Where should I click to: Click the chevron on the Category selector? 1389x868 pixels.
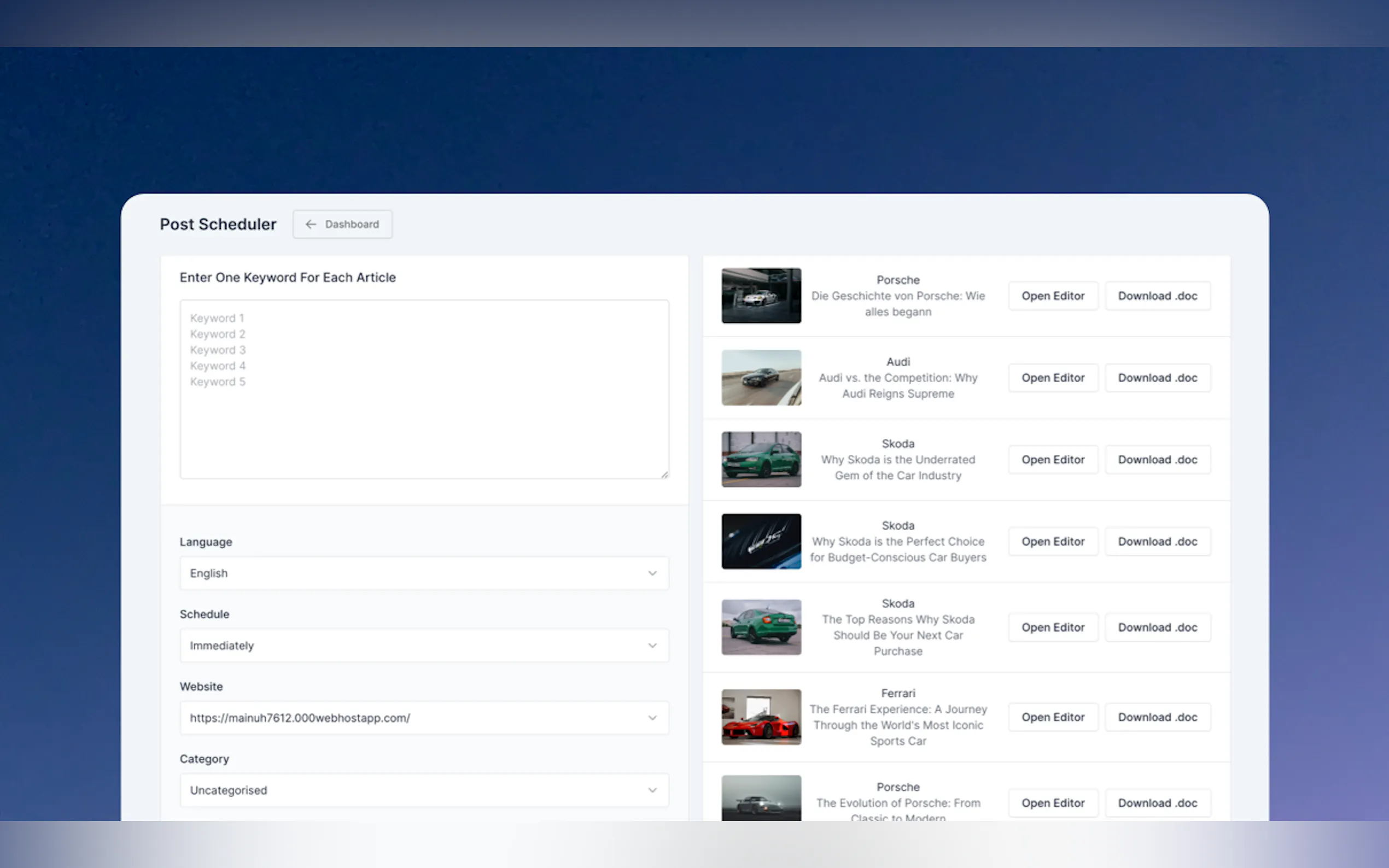(652, 790)
